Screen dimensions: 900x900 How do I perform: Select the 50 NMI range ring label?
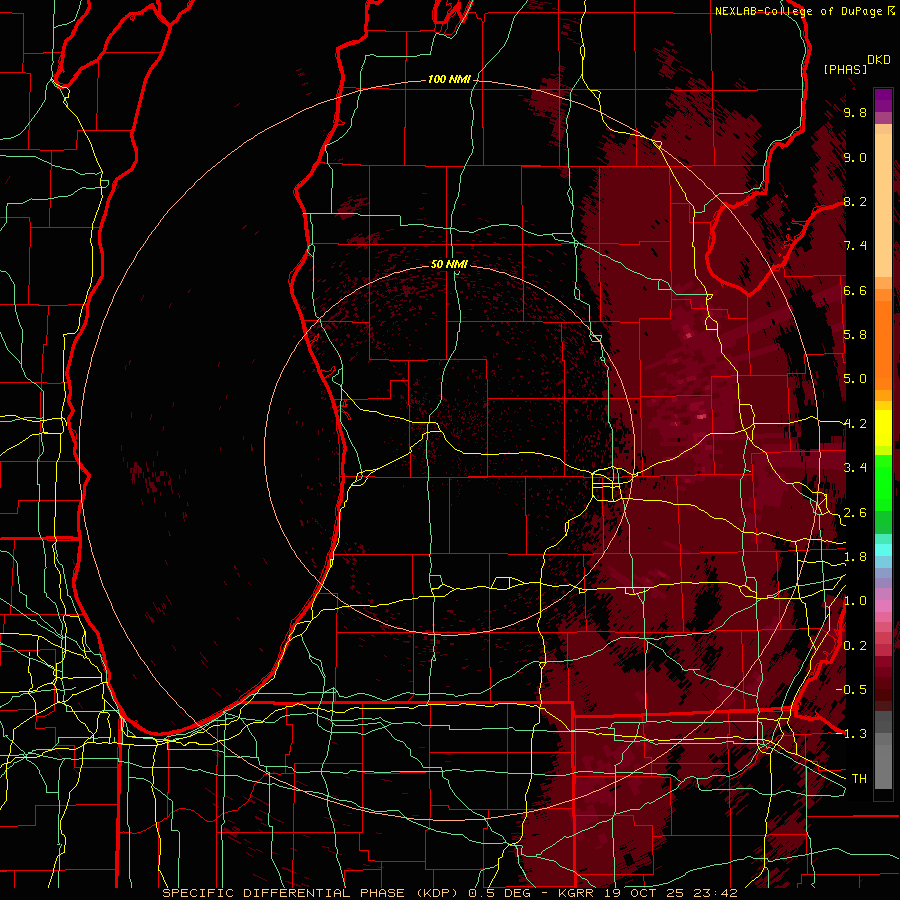[449, 264]
